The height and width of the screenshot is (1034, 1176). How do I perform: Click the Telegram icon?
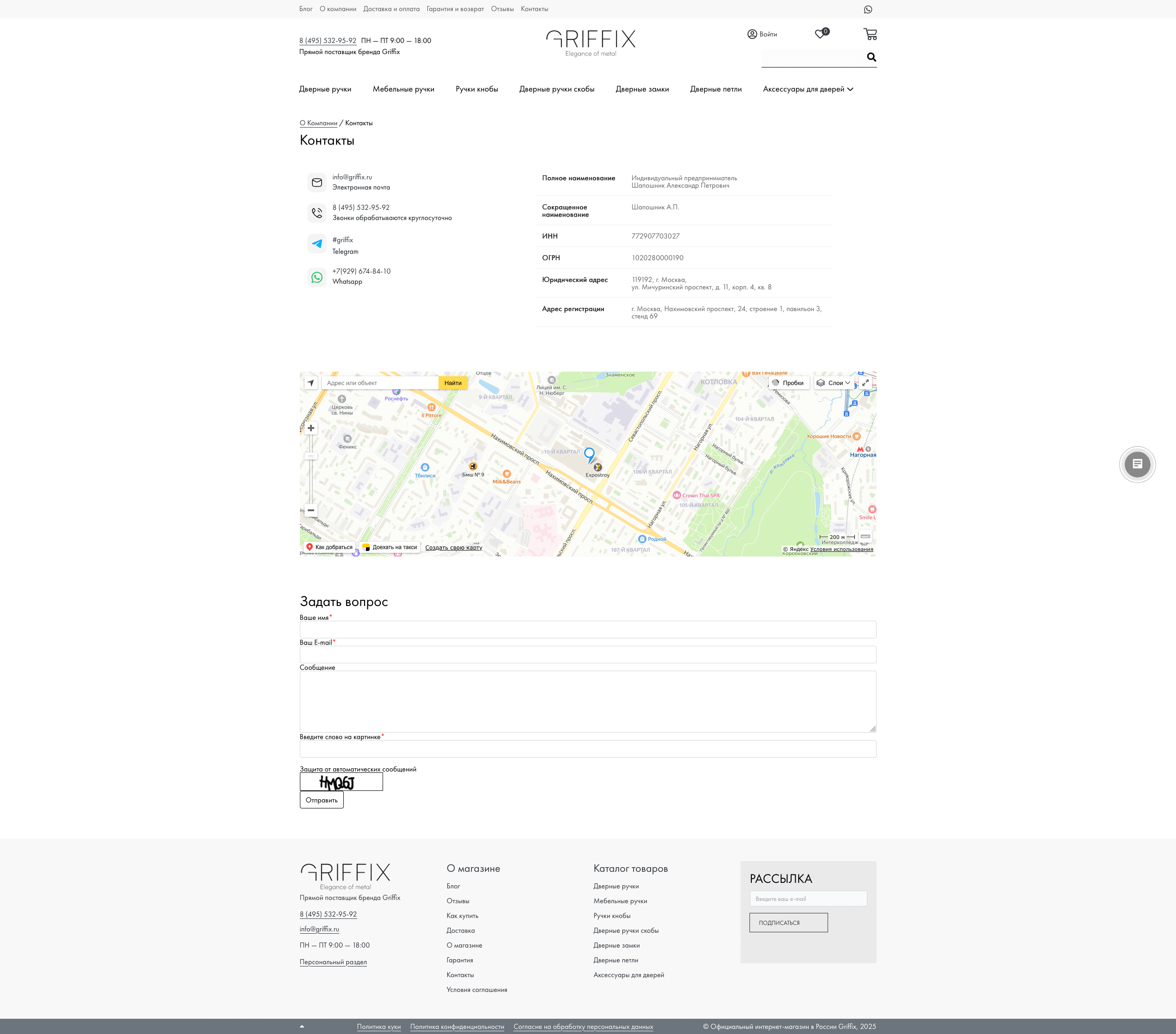[317, 244]
